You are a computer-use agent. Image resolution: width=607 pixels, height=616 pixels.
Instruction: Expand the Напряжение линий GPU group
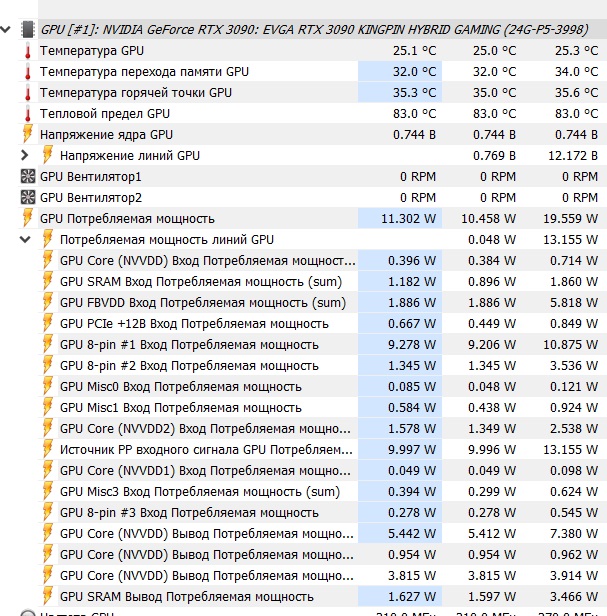coord(24,156)
